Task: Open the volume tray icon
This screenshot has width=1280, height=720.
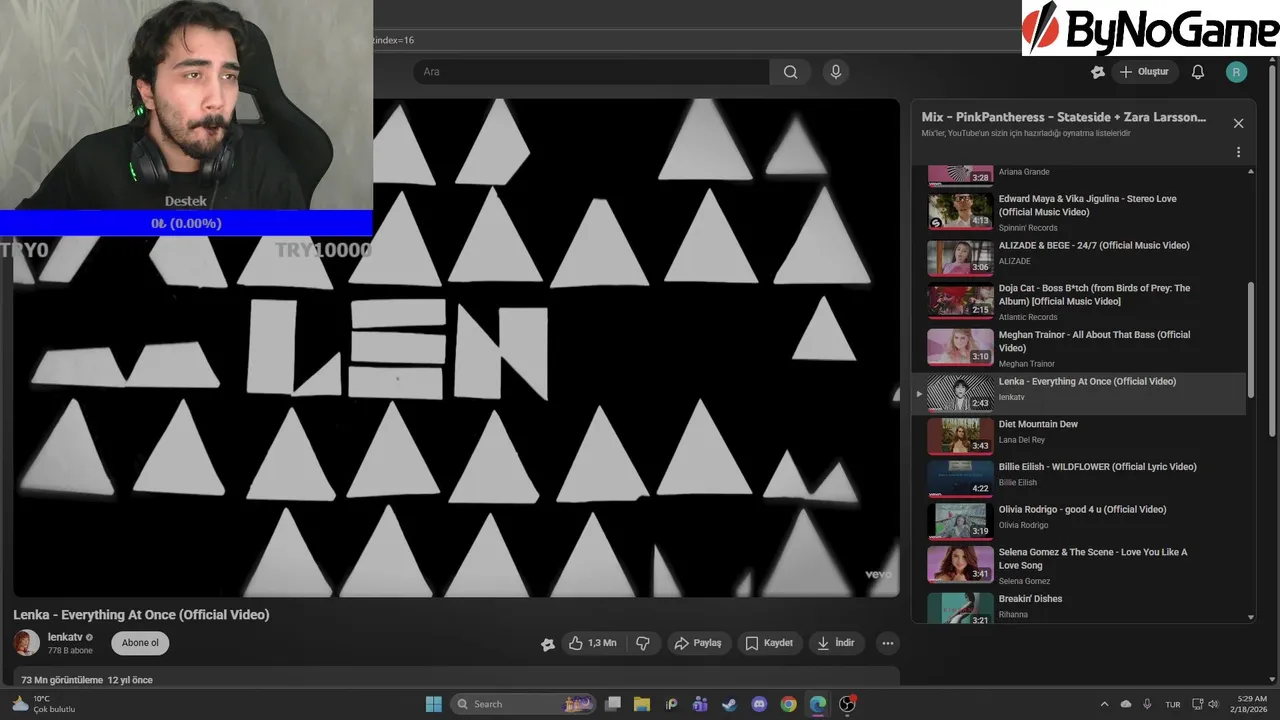Action: click(1214, 704)
